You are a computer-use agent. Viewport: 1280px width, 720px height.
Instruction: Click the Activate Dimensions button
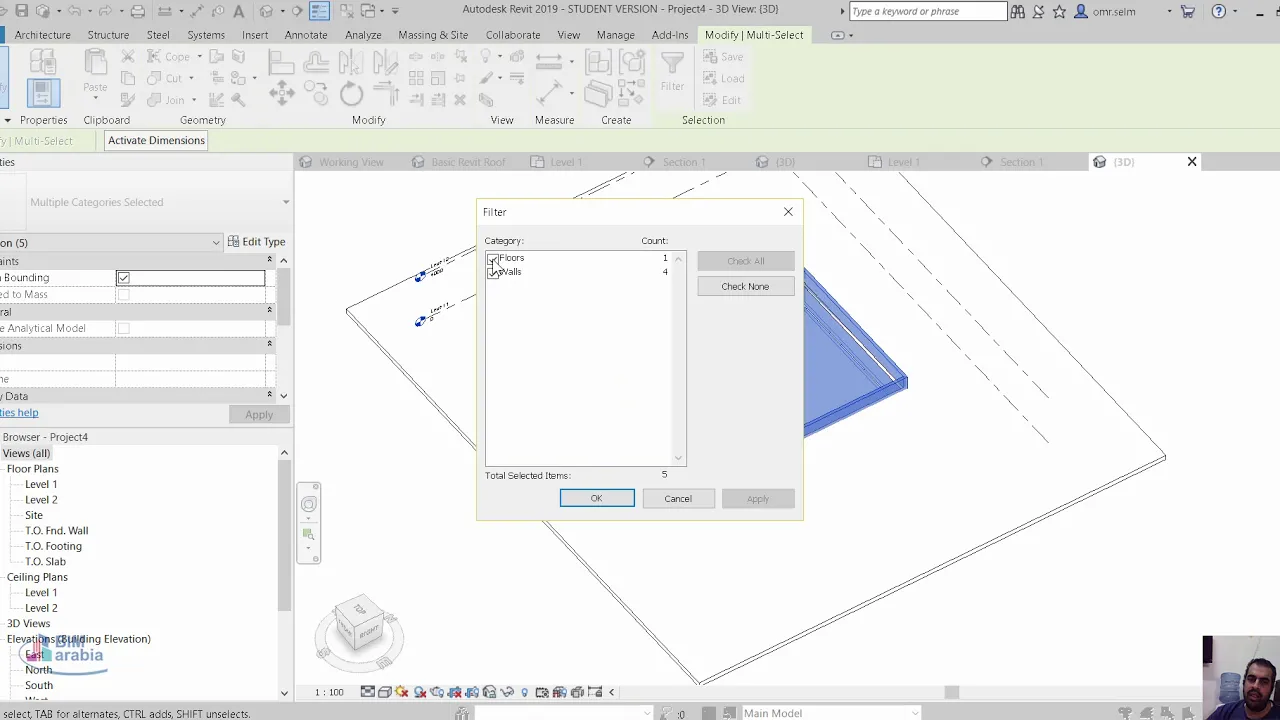(156, 141)
